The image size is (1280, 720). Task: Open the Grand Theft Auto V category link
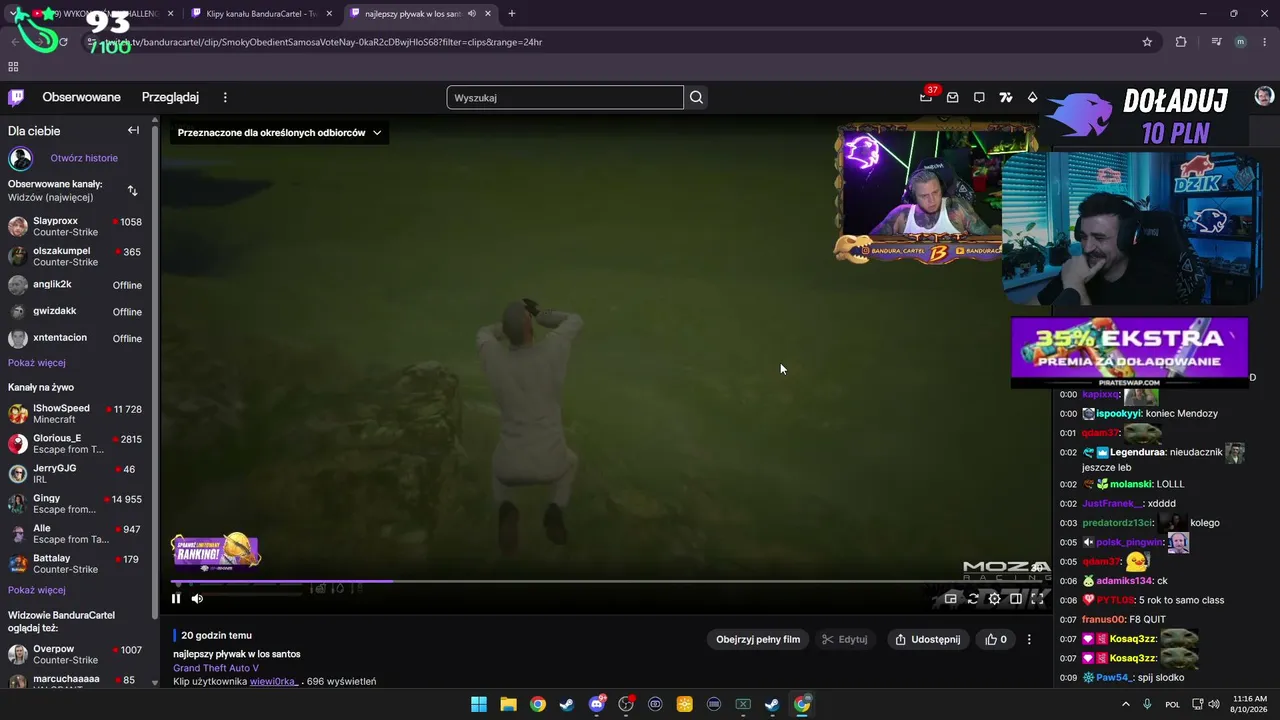click(x=216, y=668)
